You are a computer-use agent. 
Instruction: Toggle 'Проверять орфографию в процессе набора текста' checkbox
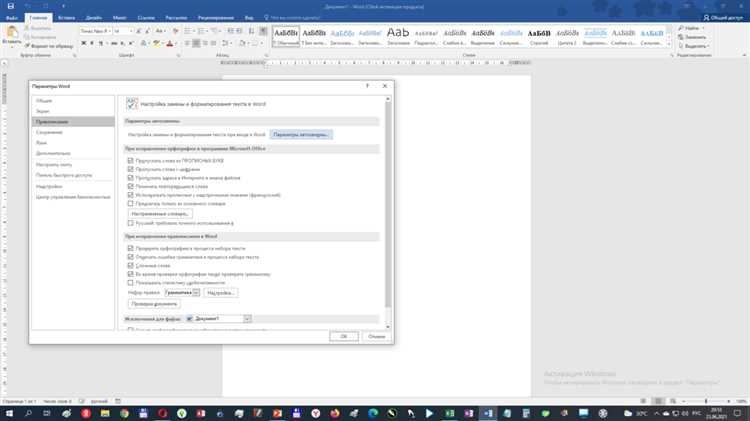coord(131,249)
